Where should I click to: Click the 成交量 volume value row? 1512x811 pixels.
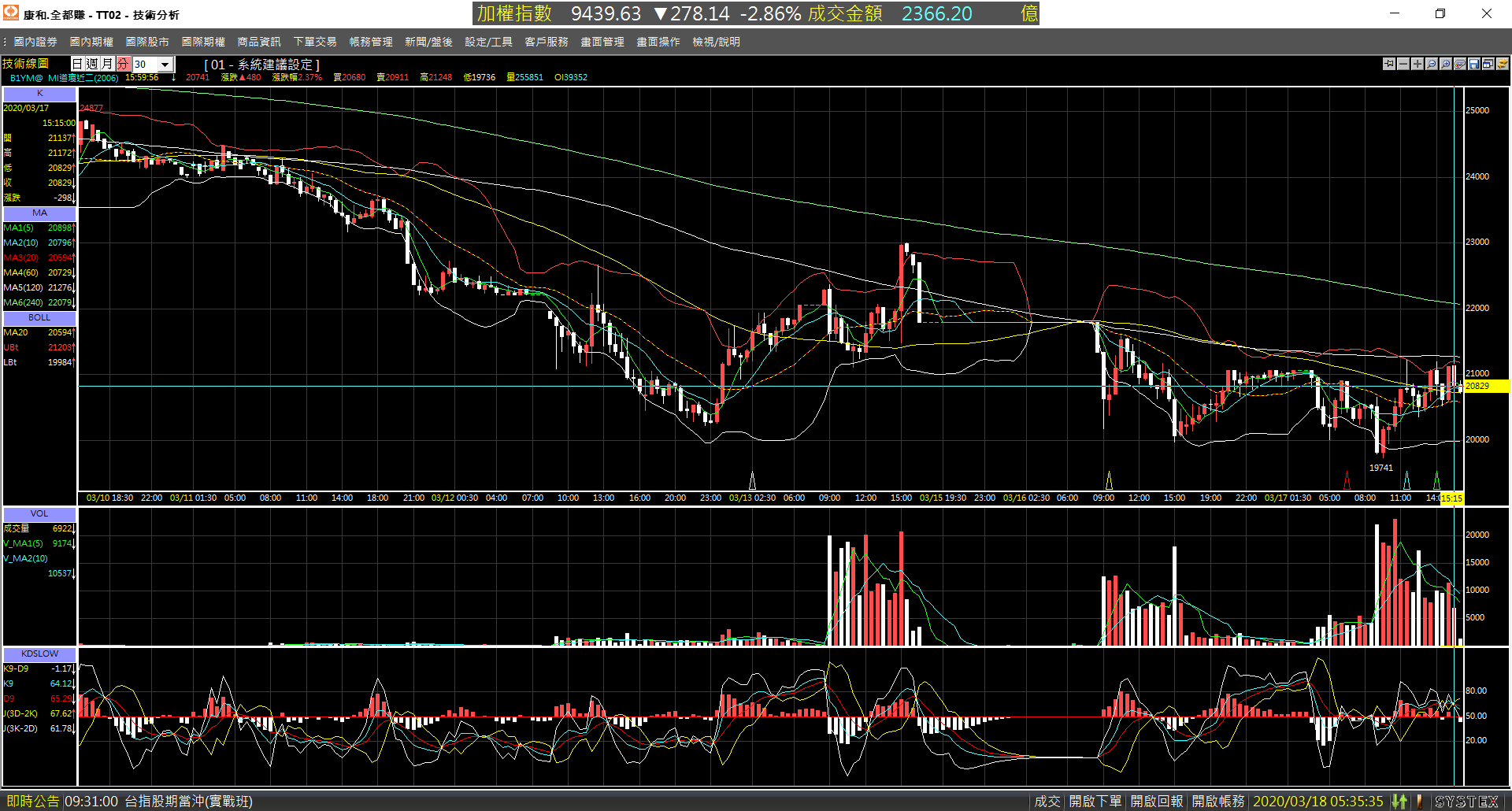click(39, 529)
